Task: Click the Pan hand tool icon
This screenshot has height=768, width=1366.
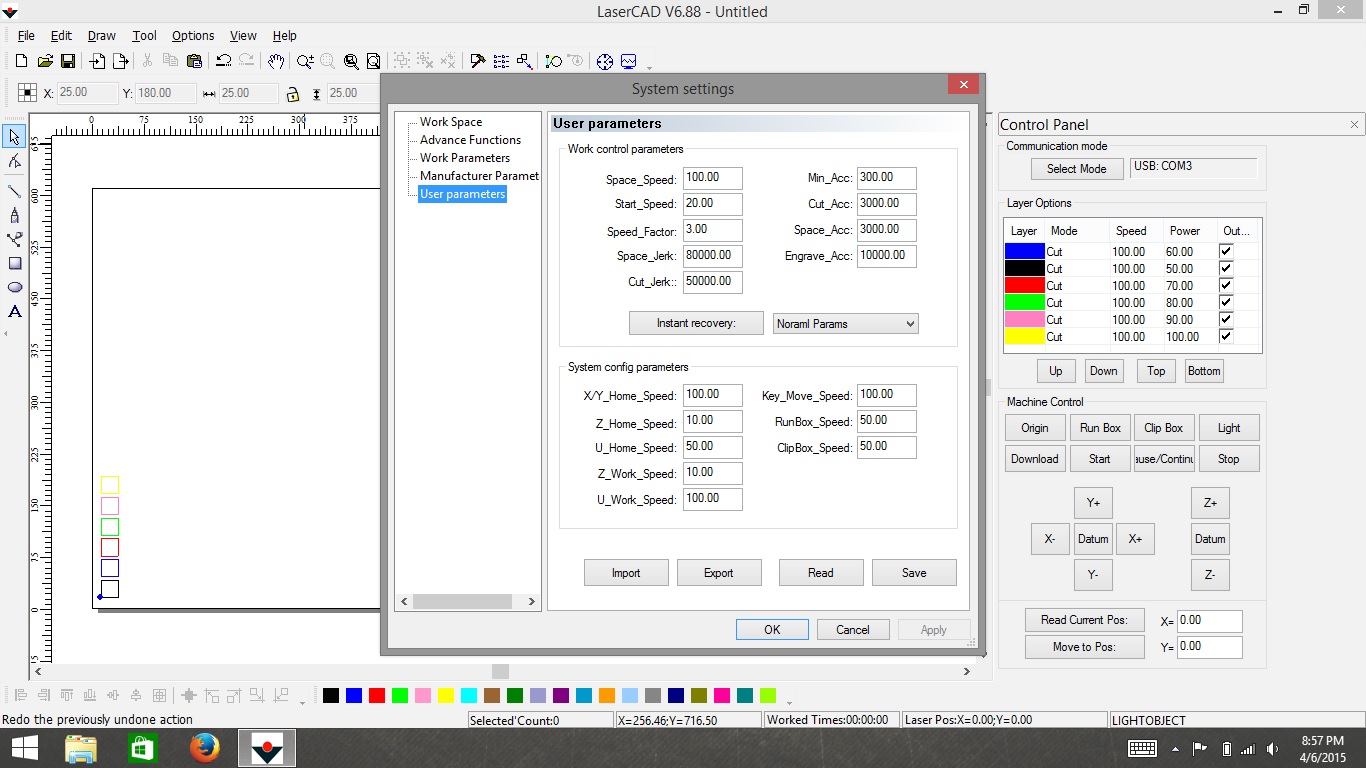Action: click(x=276, y=61)
